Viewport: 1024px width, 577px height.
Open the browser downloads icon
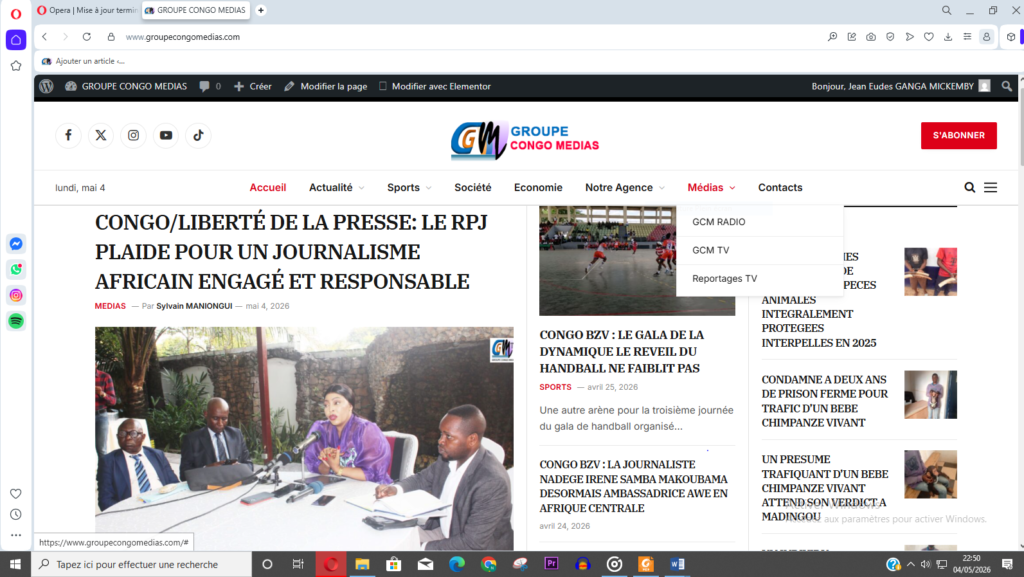pos(948,37)
